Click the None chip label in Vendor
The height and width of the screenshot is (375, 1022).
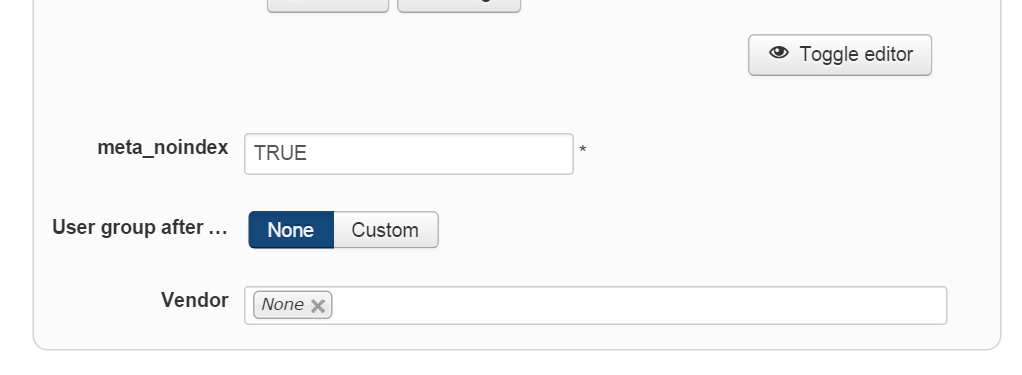point(282,305)
